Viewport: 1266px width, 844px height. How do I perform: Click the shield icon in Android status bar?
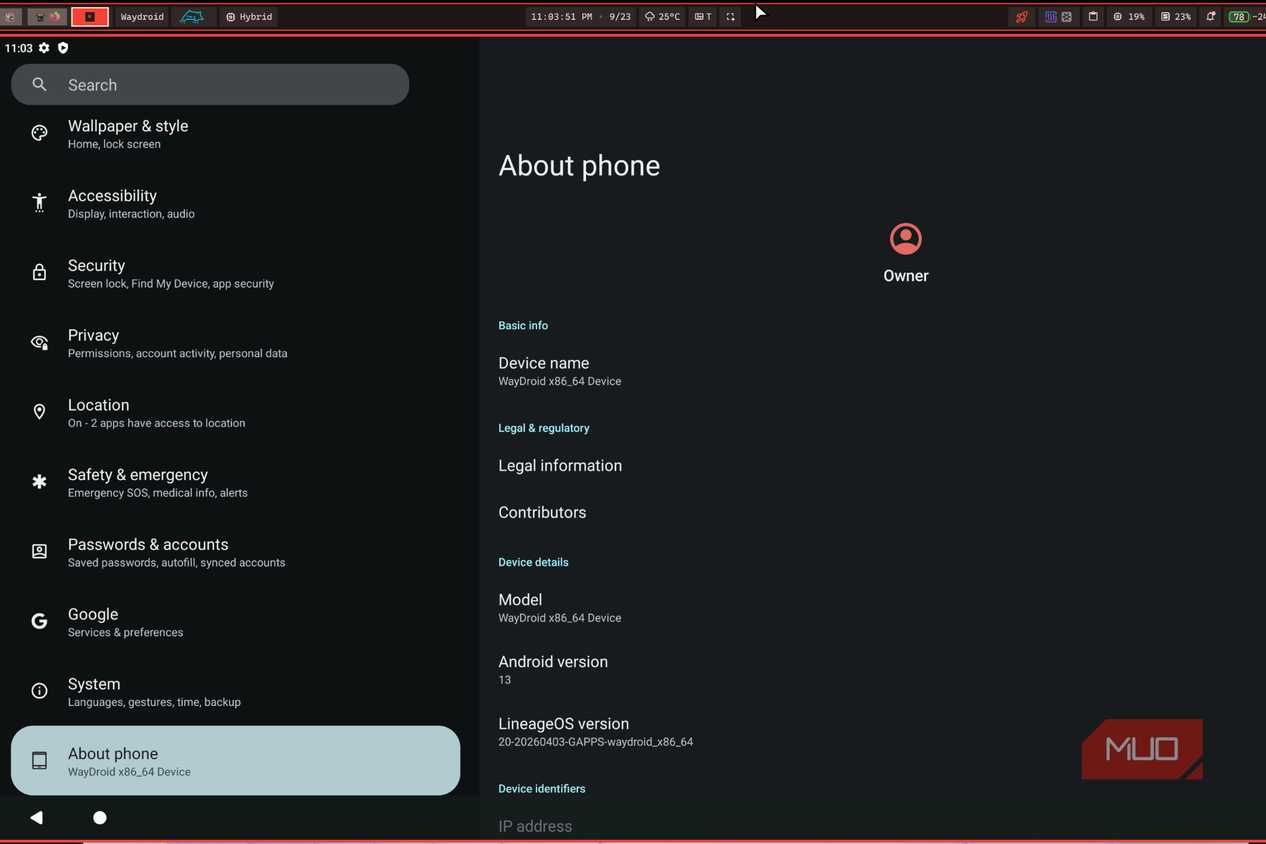[63, 48]
